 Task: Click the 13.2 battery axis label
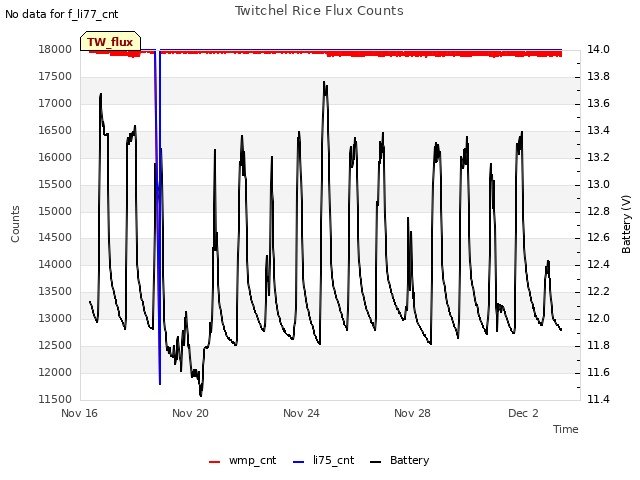click(598, 157)
